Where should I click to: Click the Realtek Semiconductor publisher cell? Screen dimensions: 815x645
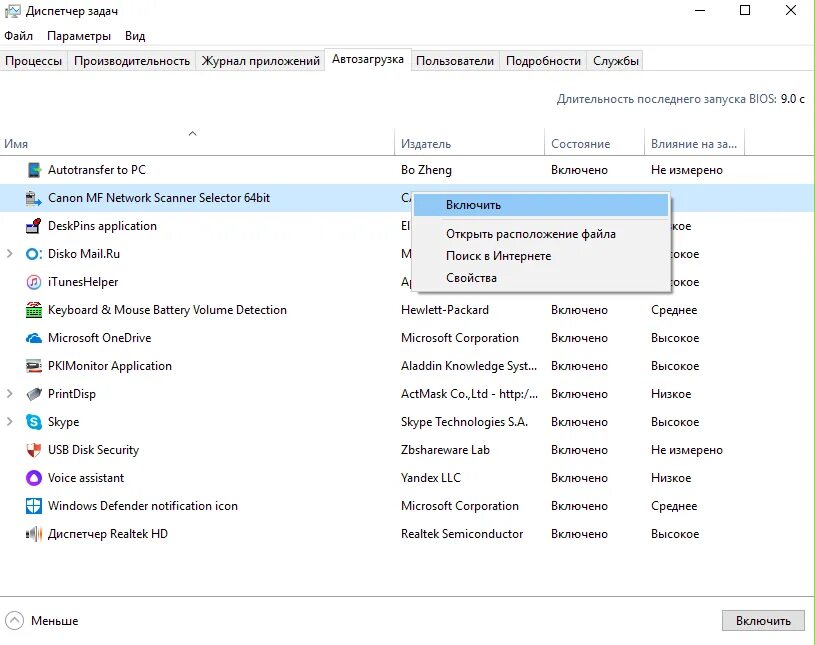pos(462,534)
